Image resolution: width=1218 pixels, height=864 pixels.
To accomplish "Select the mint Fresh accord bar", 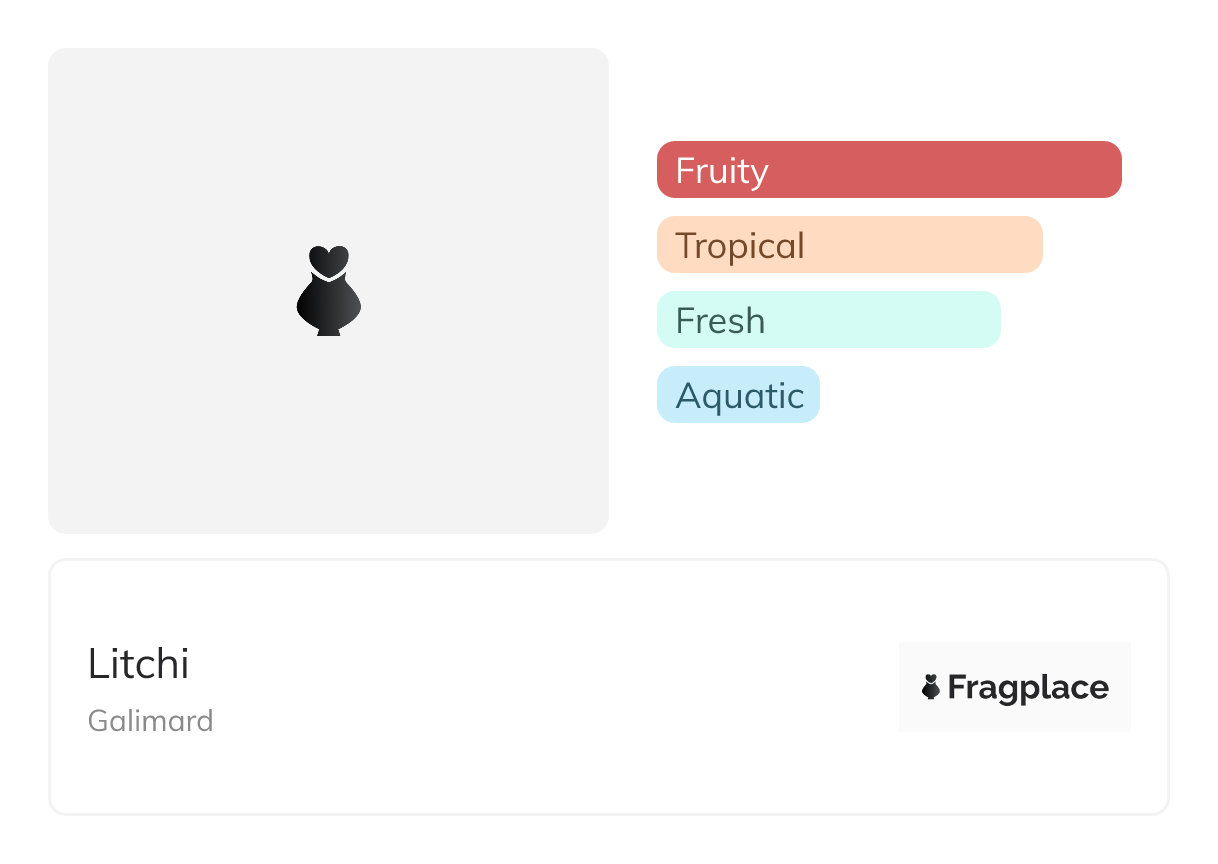I will 828,320.
